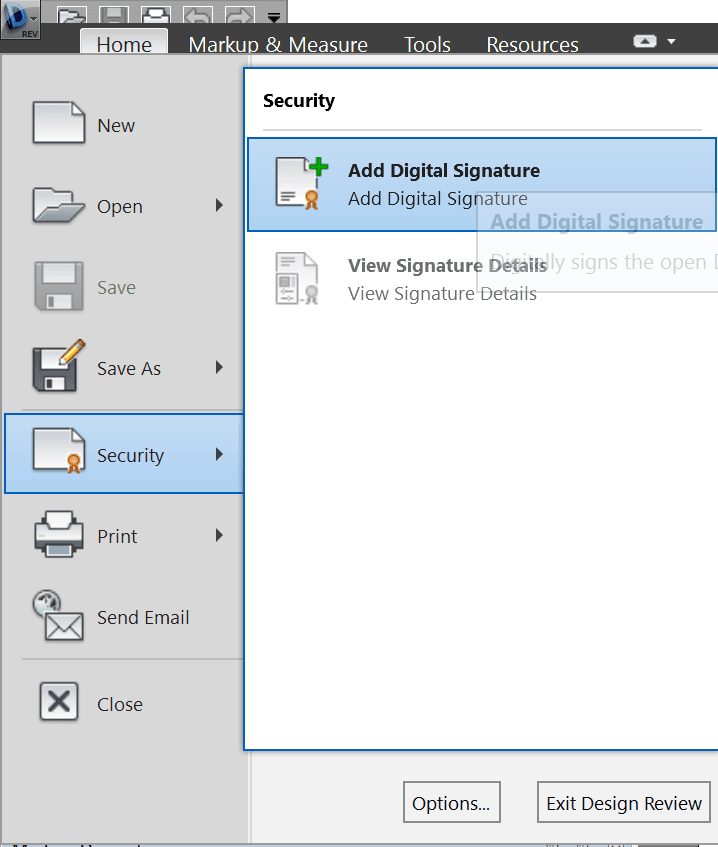
Task: Click the Print icon in quick access toolbar
Action: (x=155, y=17)
